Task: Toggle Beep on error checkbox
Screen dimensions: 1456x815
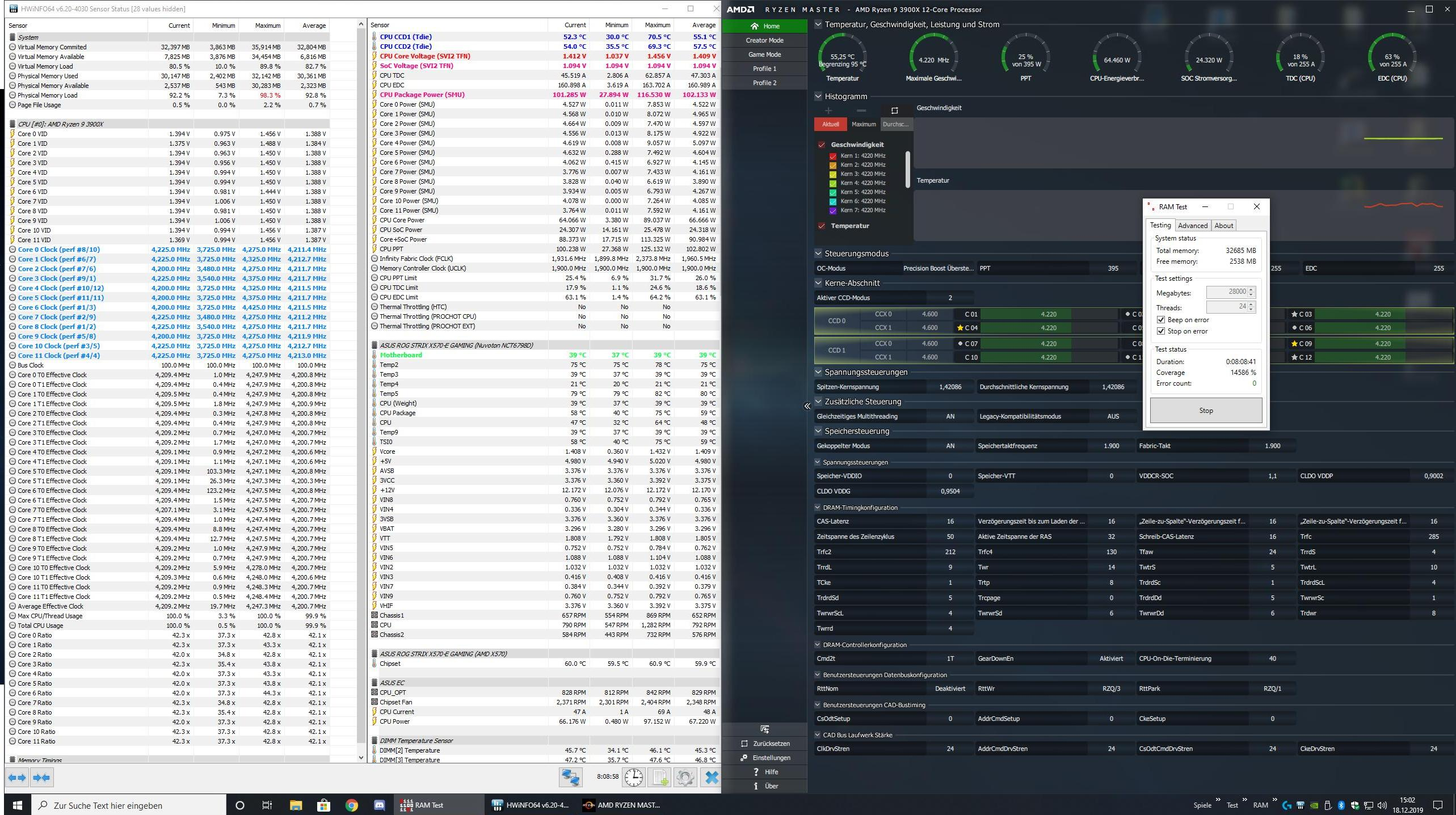Action: 1161,320
